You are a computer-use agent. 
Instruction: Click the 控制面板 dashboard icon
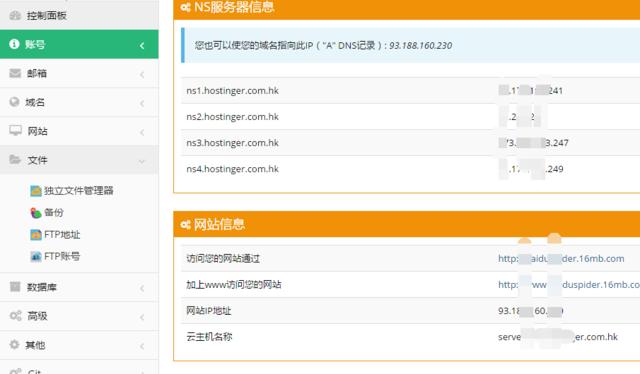pyautogui.click(x=15, y=16)
